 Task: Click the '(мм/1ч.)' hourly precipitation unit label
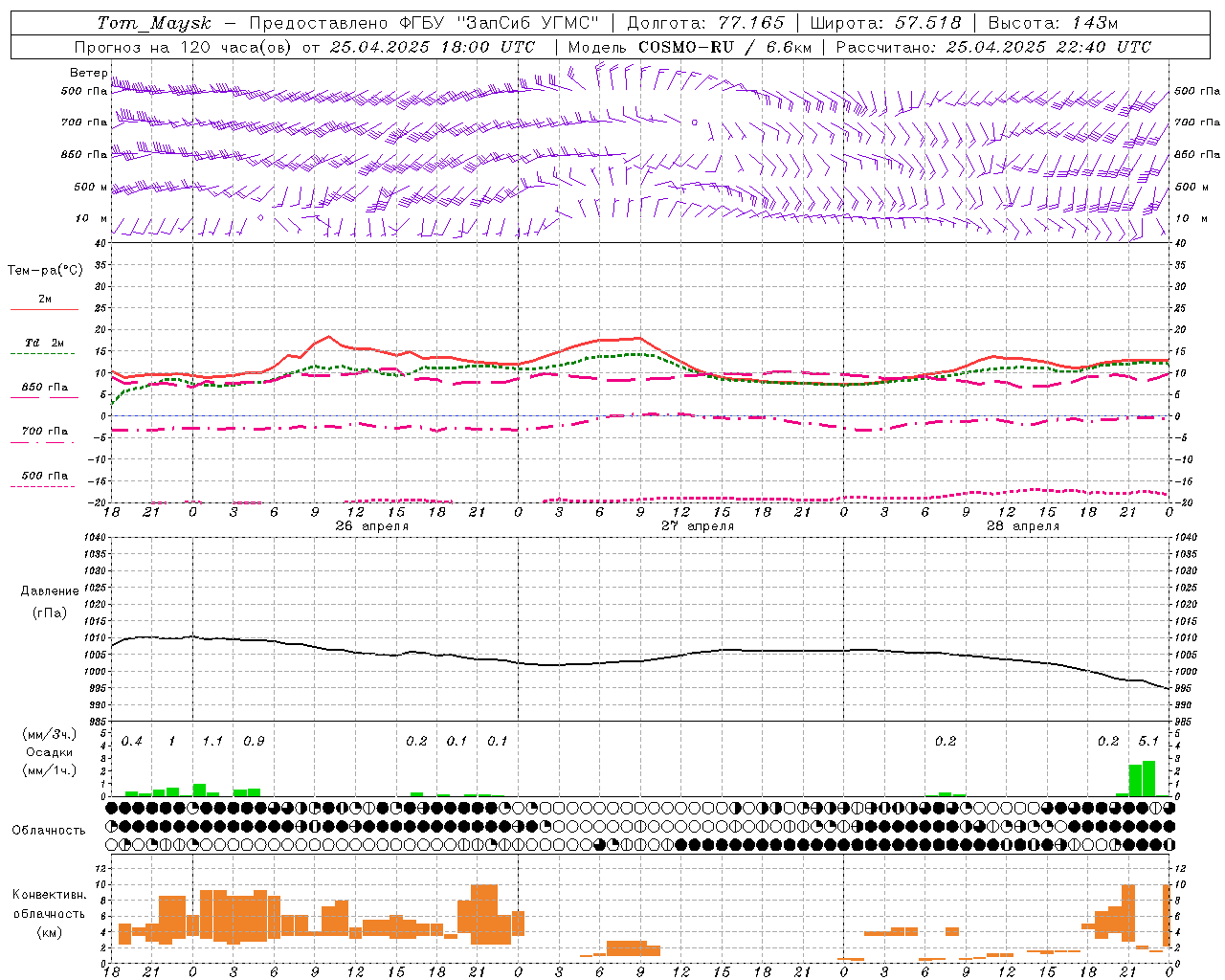(x=50, y=770)
